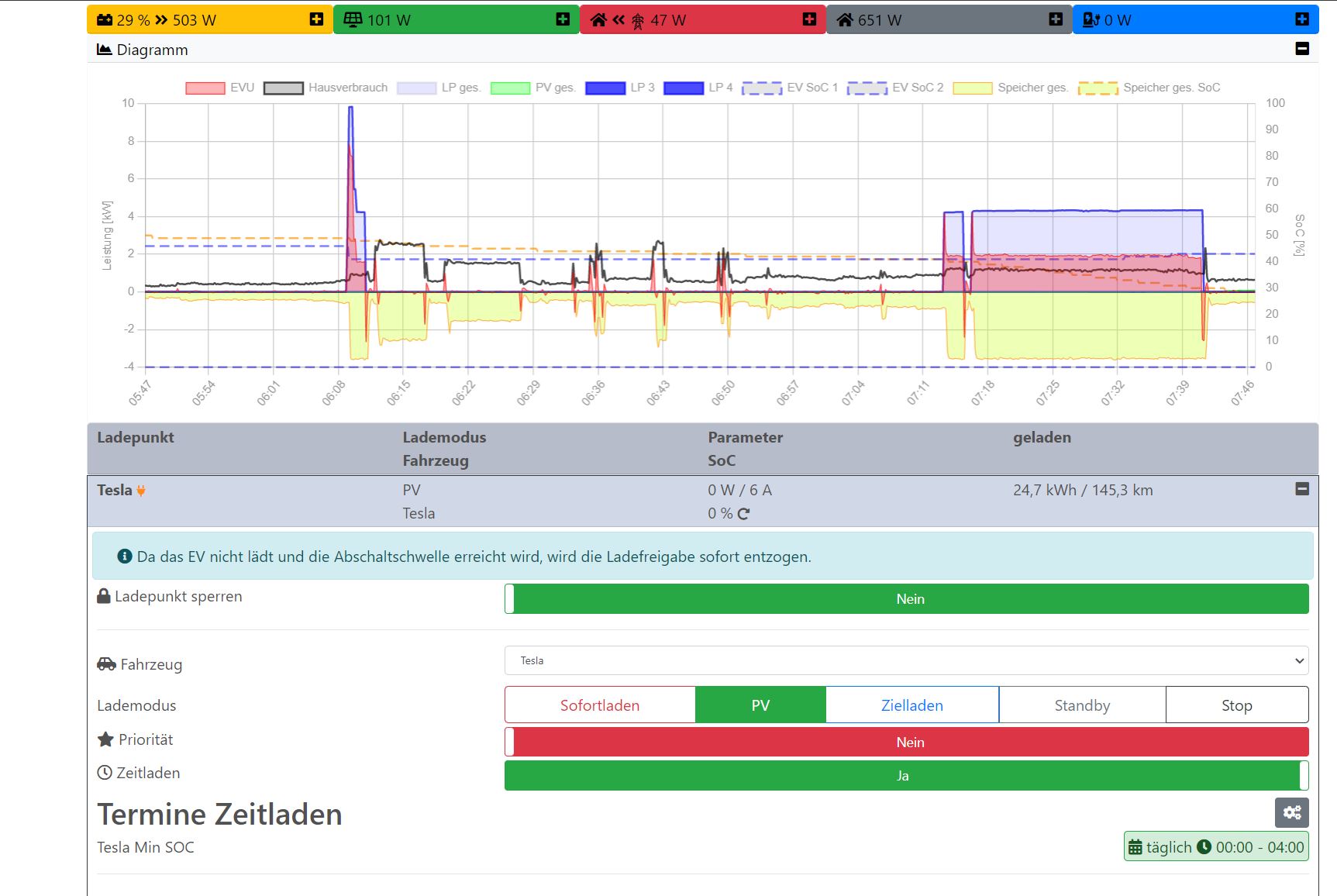
Task: Expand the yellow battery storage card
Action: [x=316, y=19]
